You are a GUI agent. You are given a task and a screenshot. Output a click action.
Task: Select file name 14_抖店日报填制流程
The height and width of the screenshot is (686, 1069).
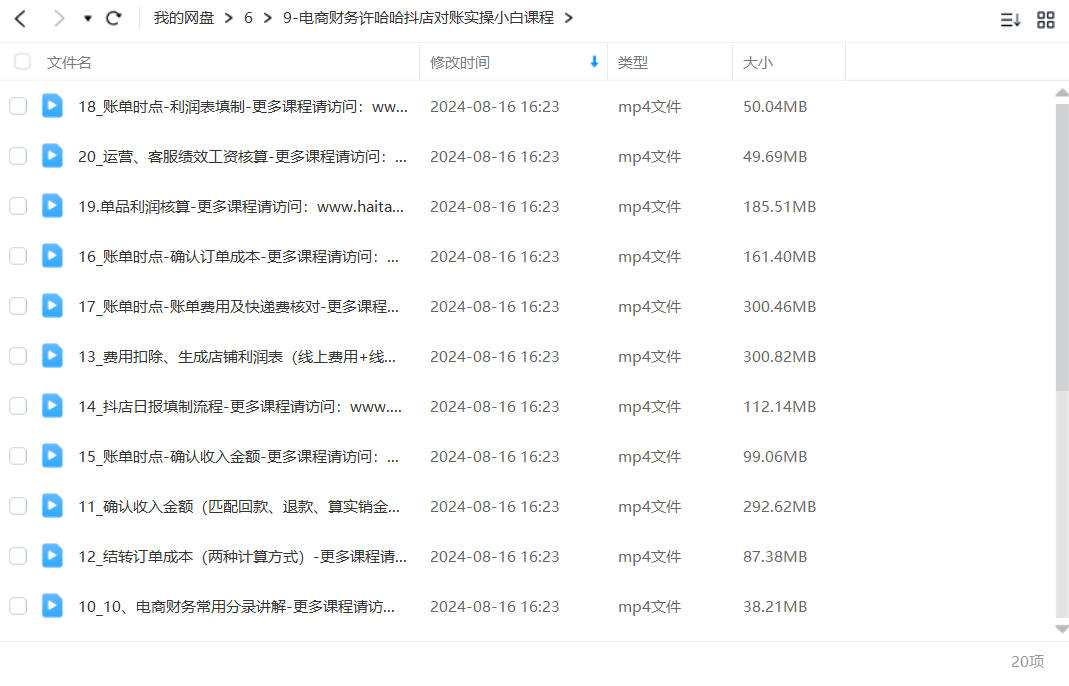(240, 406)
